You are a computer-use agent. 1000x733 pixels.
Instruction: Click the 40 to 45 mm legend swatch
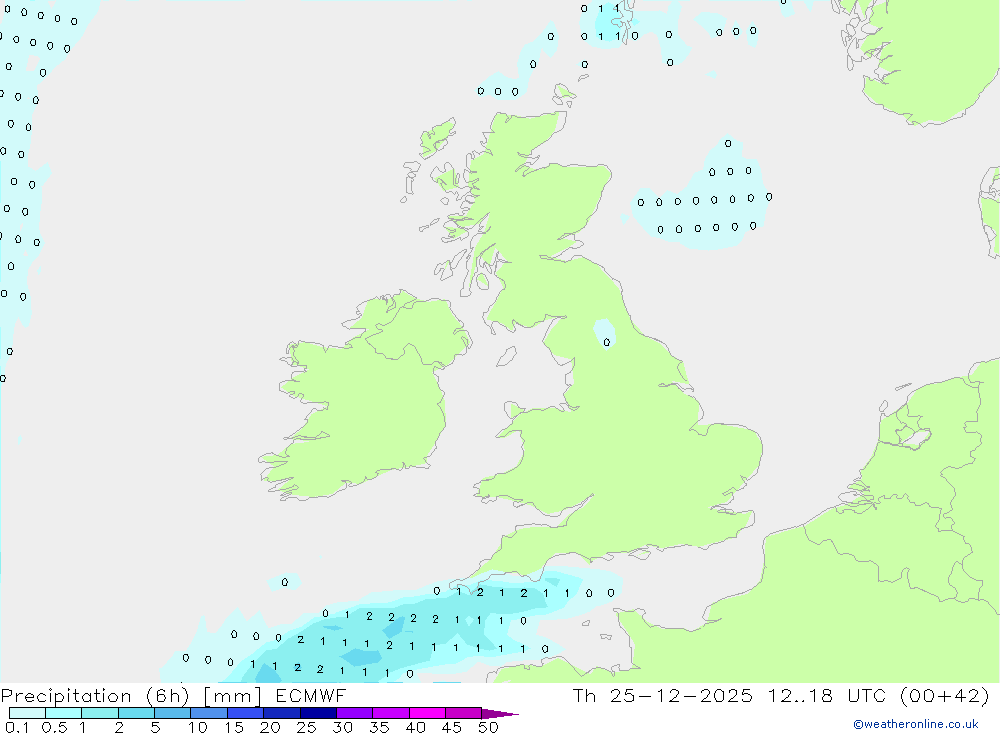point(427,713)
